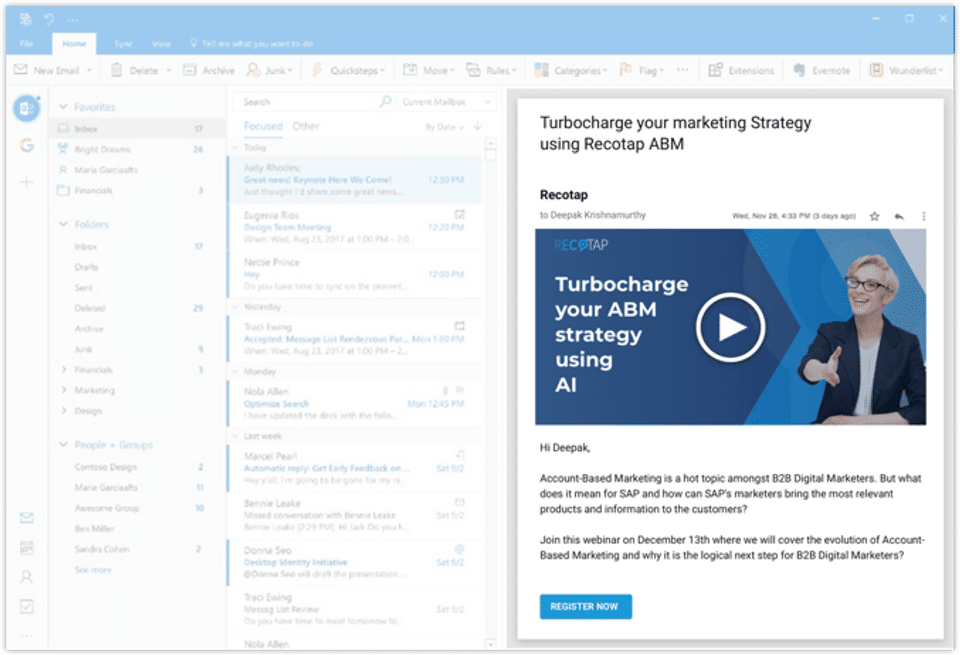Launch the Evernote add-in
Screen dimensions: 960x655
(822, 70)
